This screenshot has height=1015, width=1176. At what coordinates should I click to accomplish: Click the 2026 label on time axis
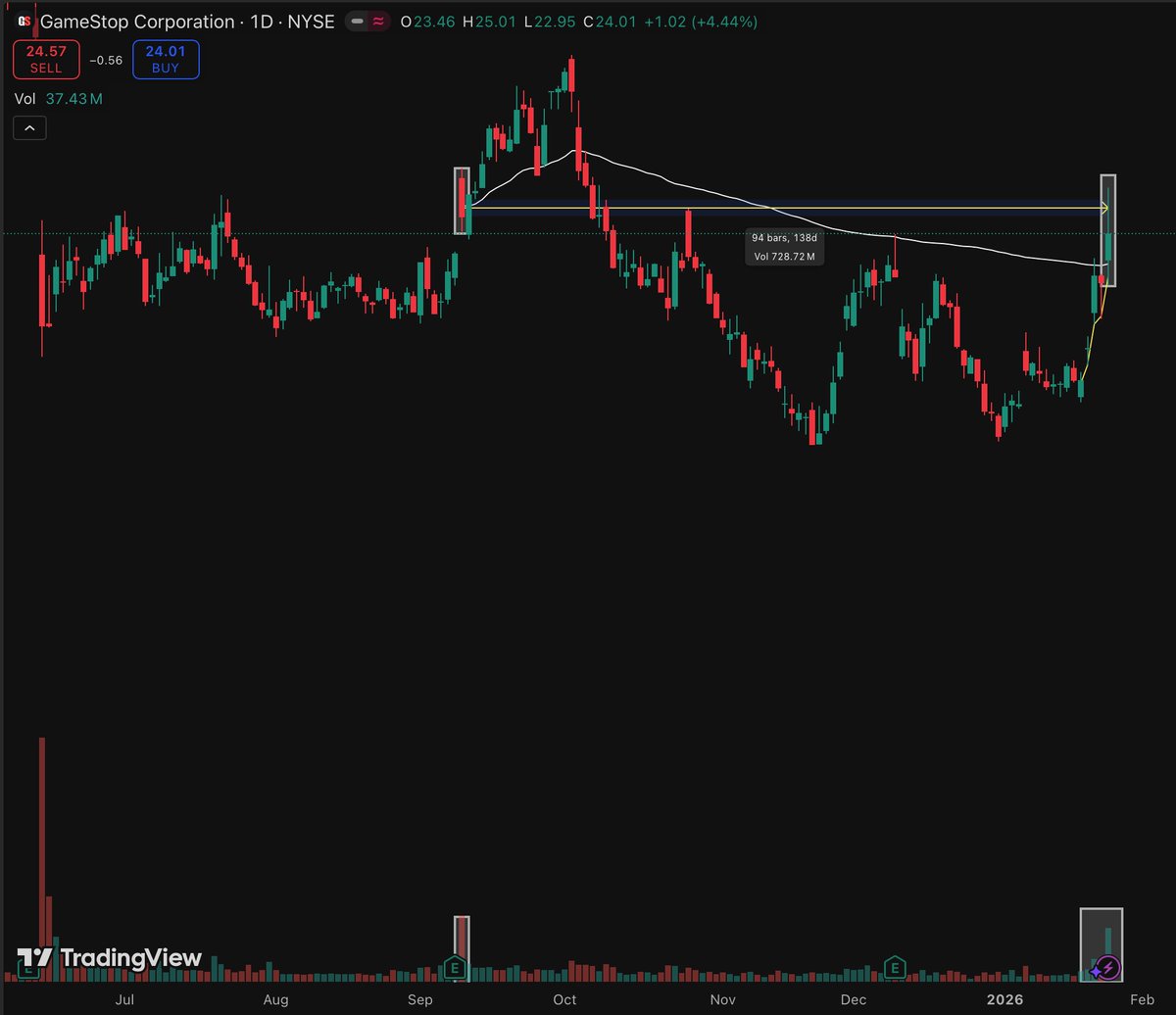[x=1005, y=999]
